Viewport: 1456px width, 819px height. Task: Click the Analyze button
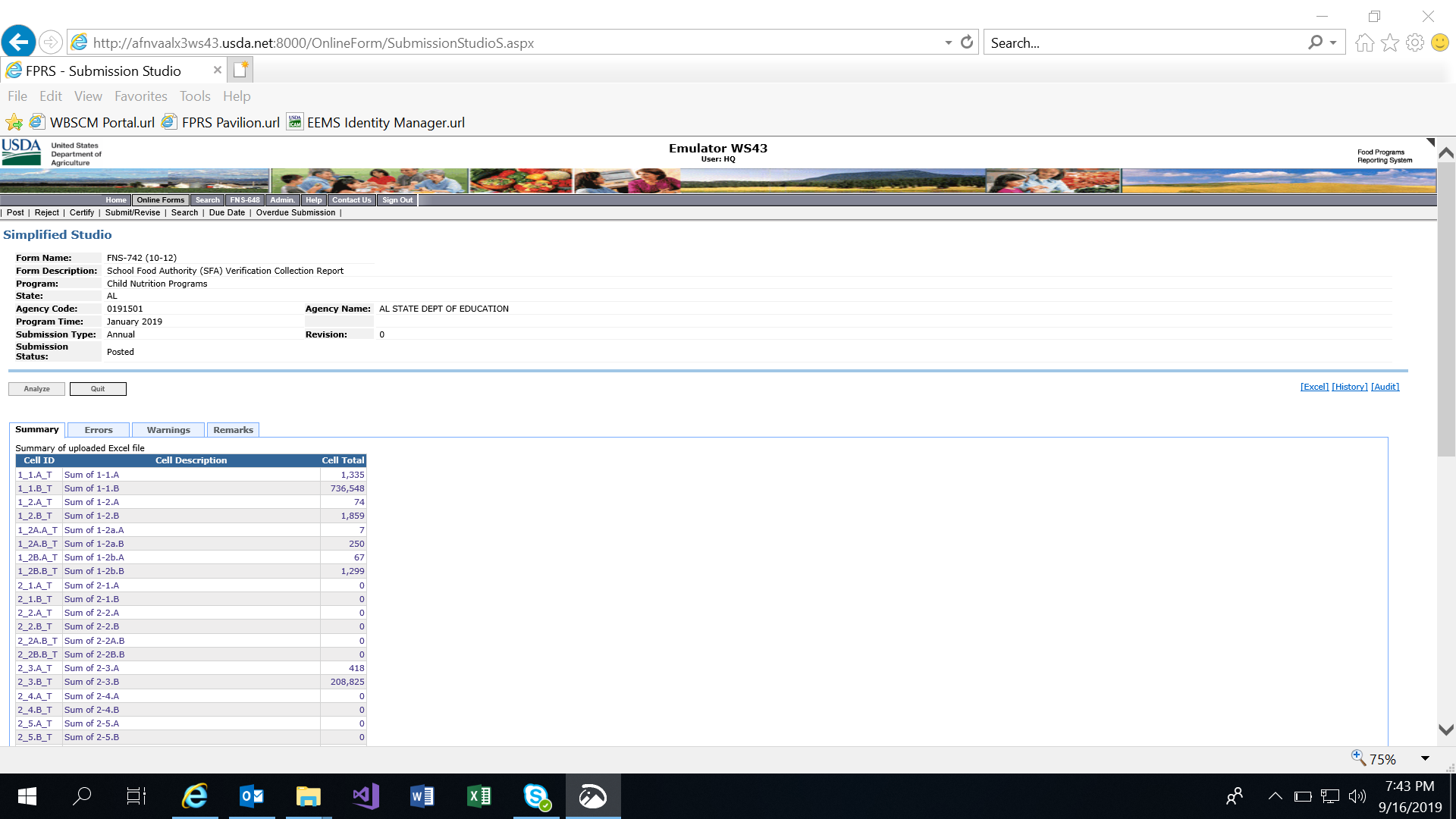pos(36,389)
